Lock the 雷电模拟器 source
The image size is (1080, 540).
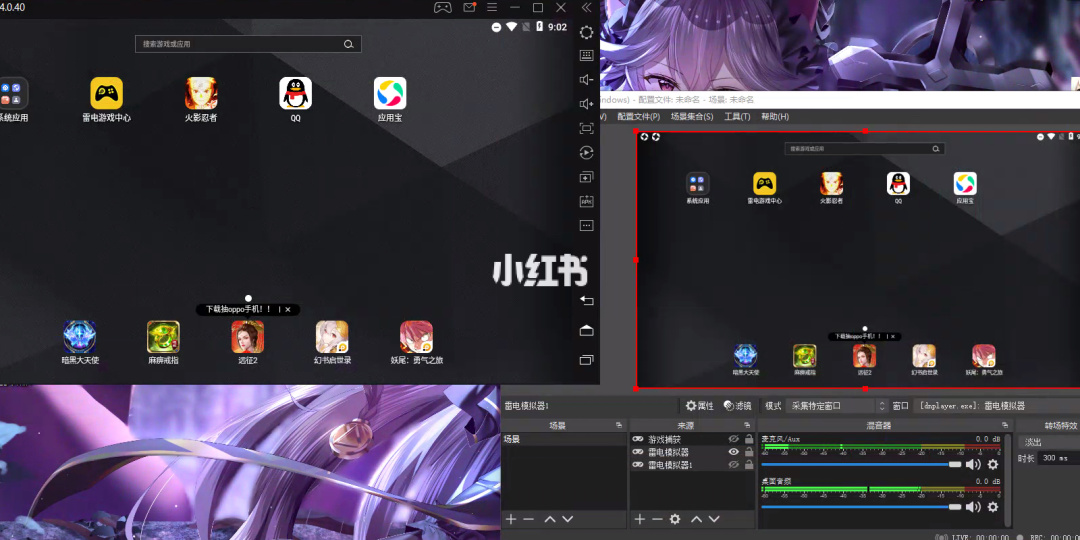coord(749,452)
